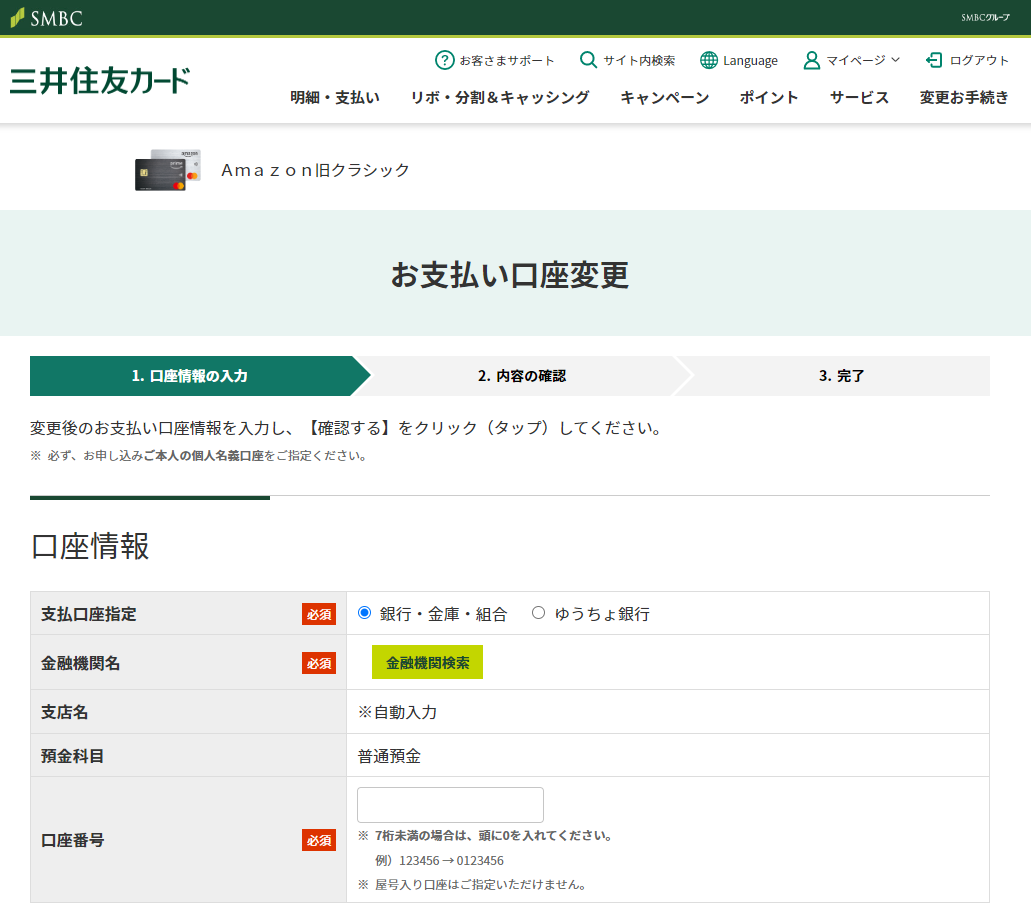The height and width of the screenshot is (914, 1031).
Task: Click inside the 口座番号 input field
Action: pos(449,804)
